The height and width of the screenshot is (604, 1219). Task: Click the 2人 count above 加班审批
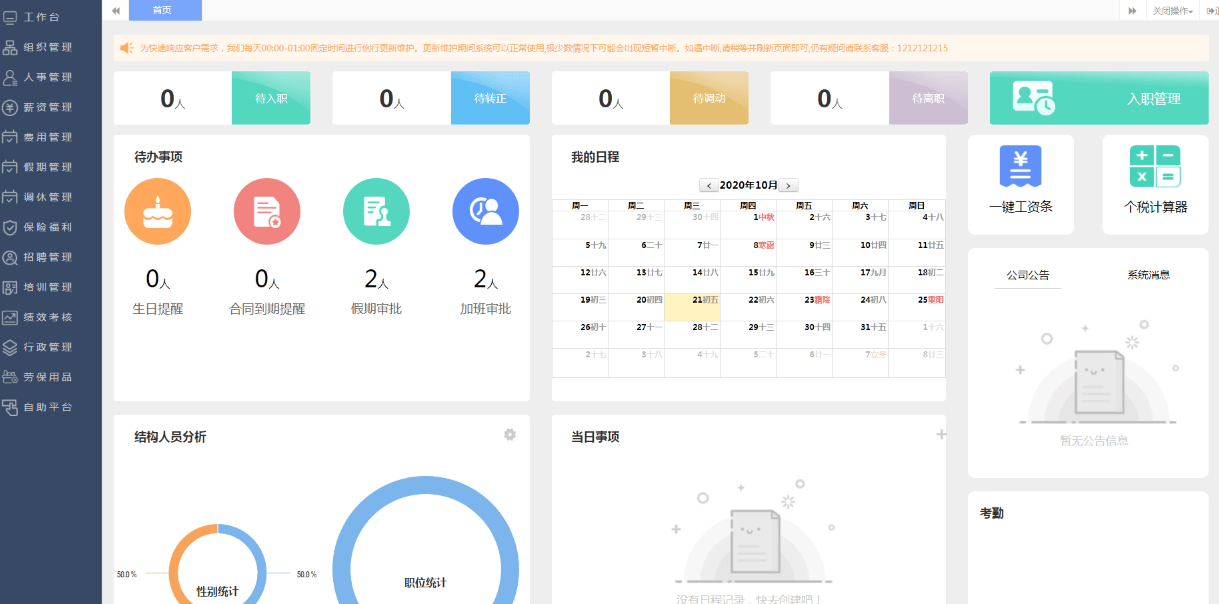coord(486,279)
